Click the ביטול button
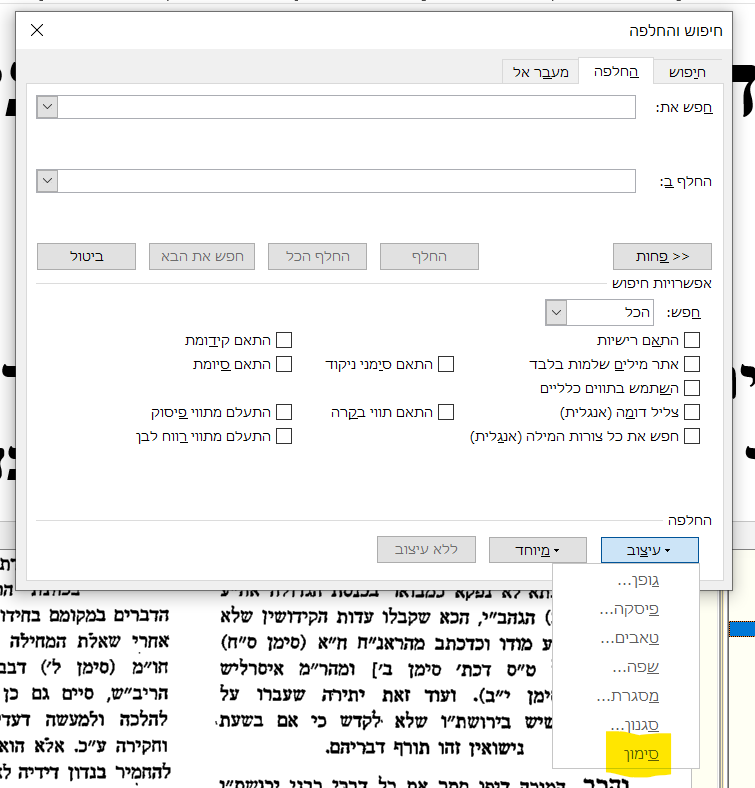The width and height of the screenshot is (755, 788). pos(86,256)
